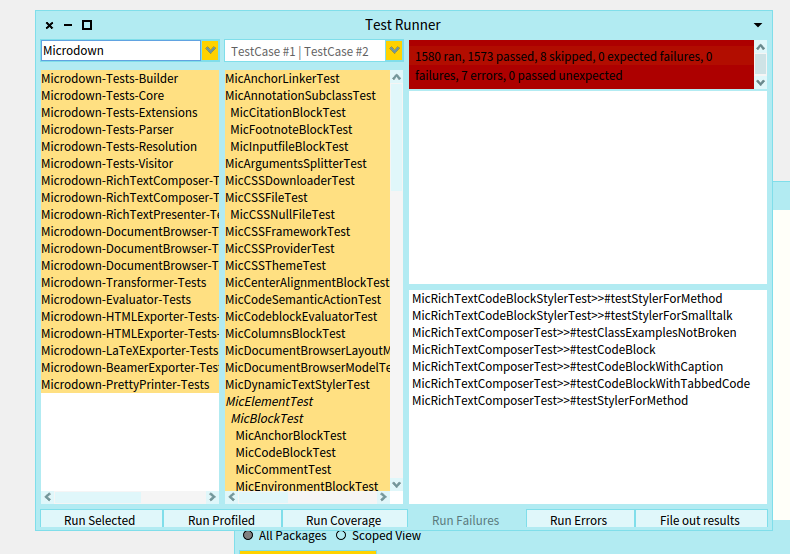Select MicCitationBlockTest class
The image size is (790, 554).
[x=307, y=113]
